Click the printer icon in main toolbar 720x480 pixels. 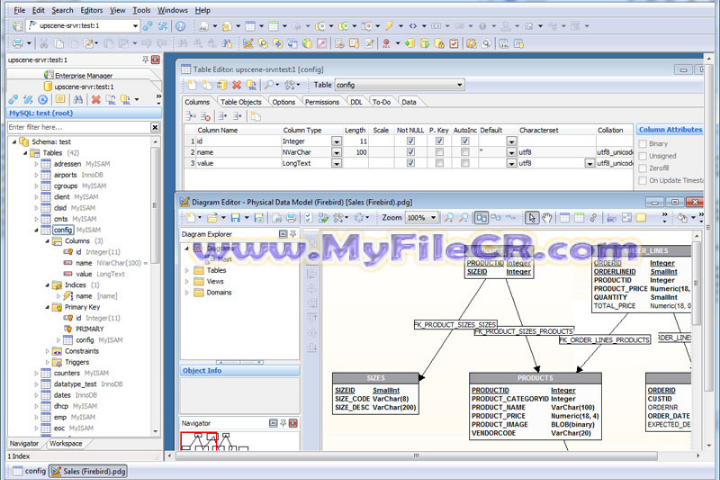pyautogui.click(x=17, y=44)
